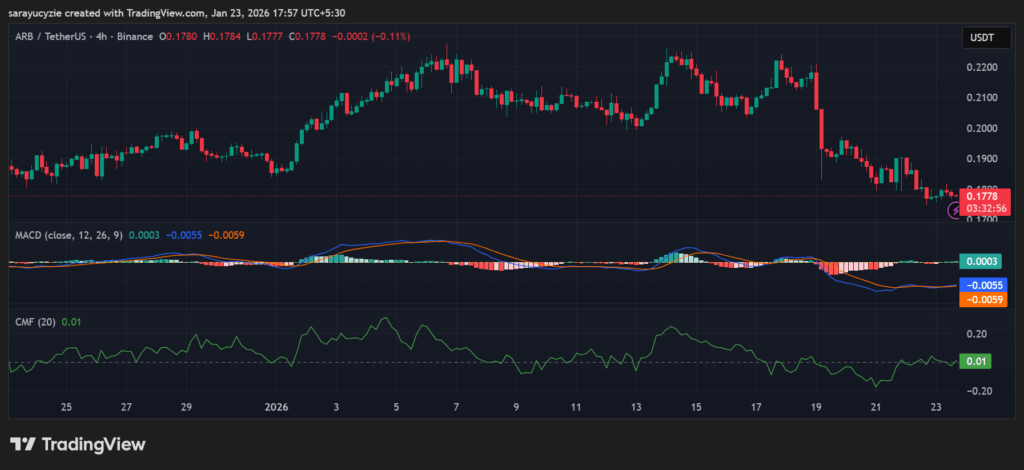Click the -0.20 CMF scale label
The height and width of the screenshot is (470, 1024).
pos(977,391)
